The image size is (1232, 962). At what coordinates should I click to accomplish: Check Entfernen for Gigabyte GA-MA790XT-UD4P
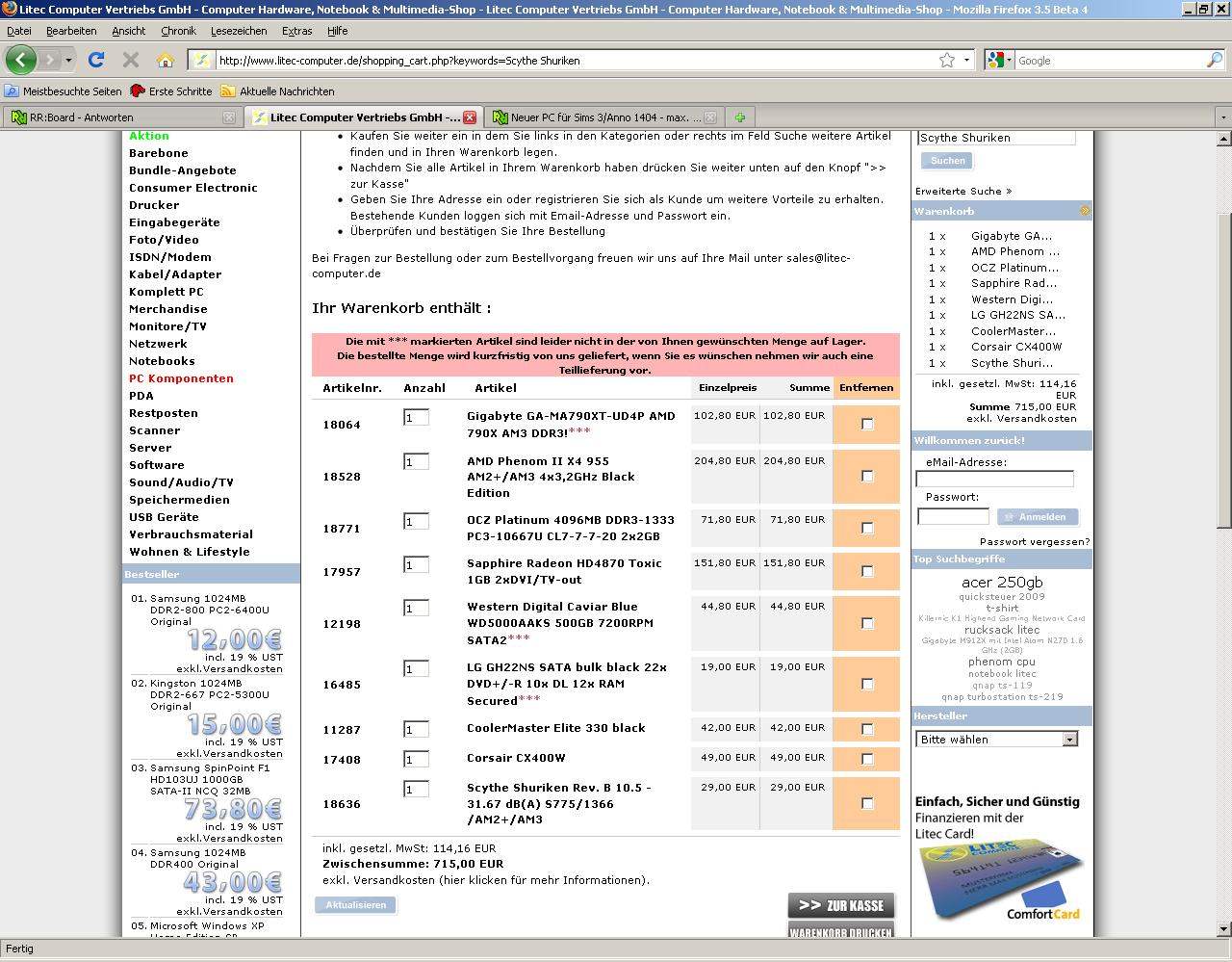pyautogui.click(x=867, y=424)
